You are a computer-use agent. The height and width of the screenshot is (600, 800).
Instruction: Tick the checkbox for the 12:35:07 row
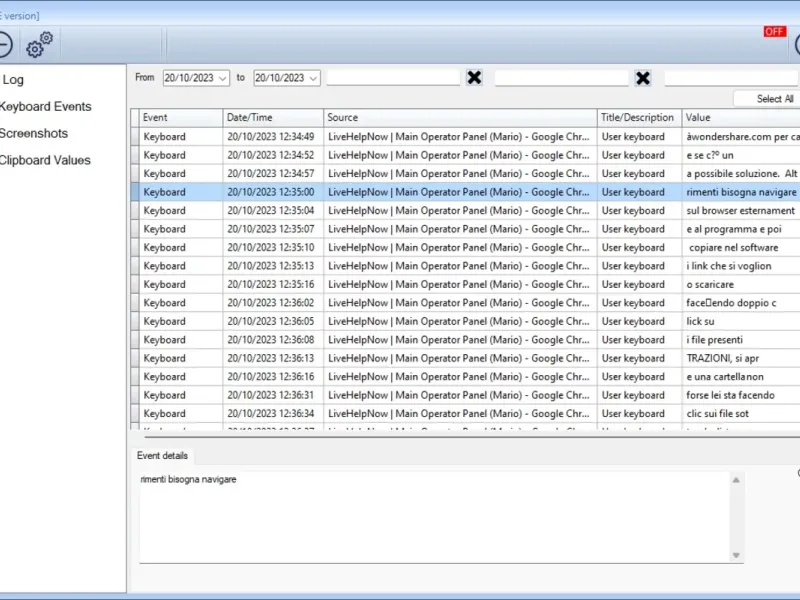pos(135,229)
